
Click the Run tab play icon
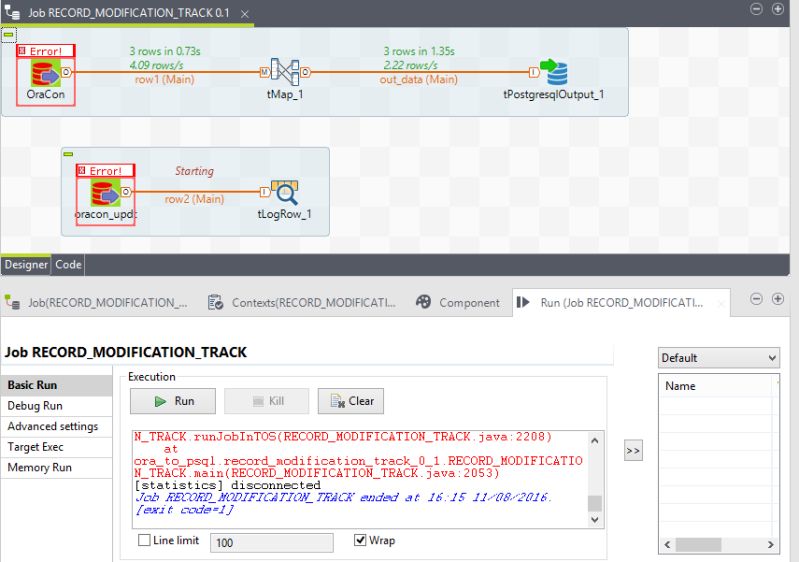click(523, 302)
